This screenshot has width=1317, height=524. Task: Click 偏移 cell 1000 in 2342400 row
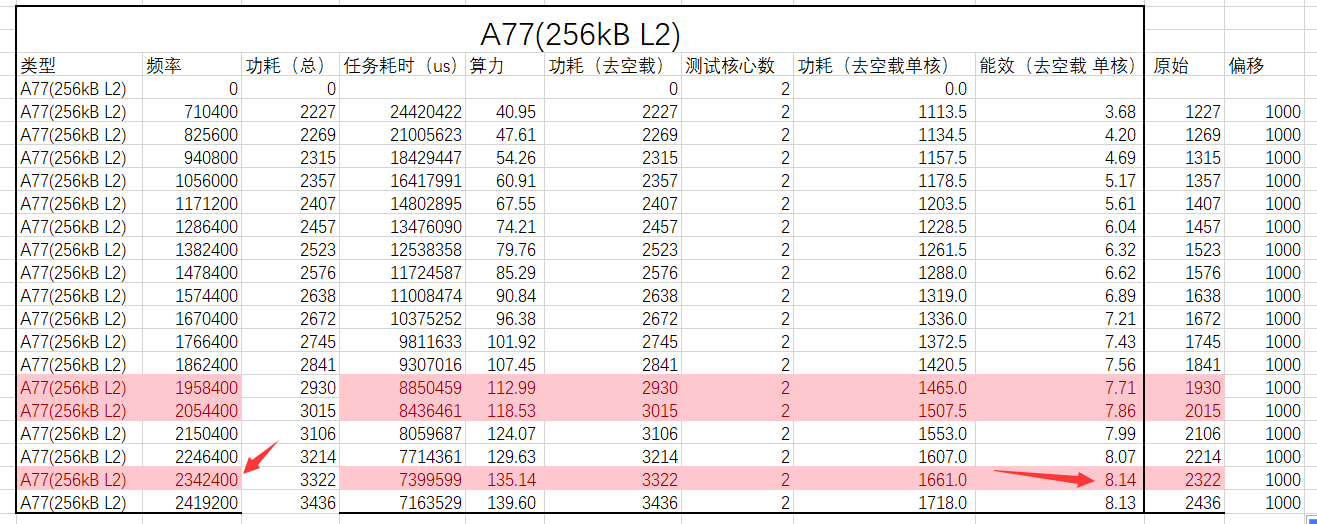1265,480
